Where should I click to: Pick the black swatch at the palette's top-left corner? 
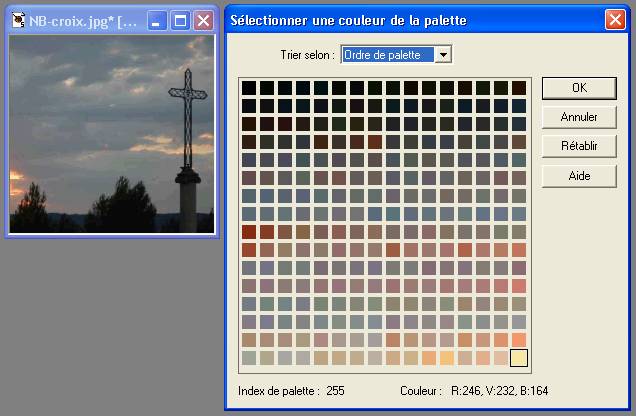coord(248,88)
